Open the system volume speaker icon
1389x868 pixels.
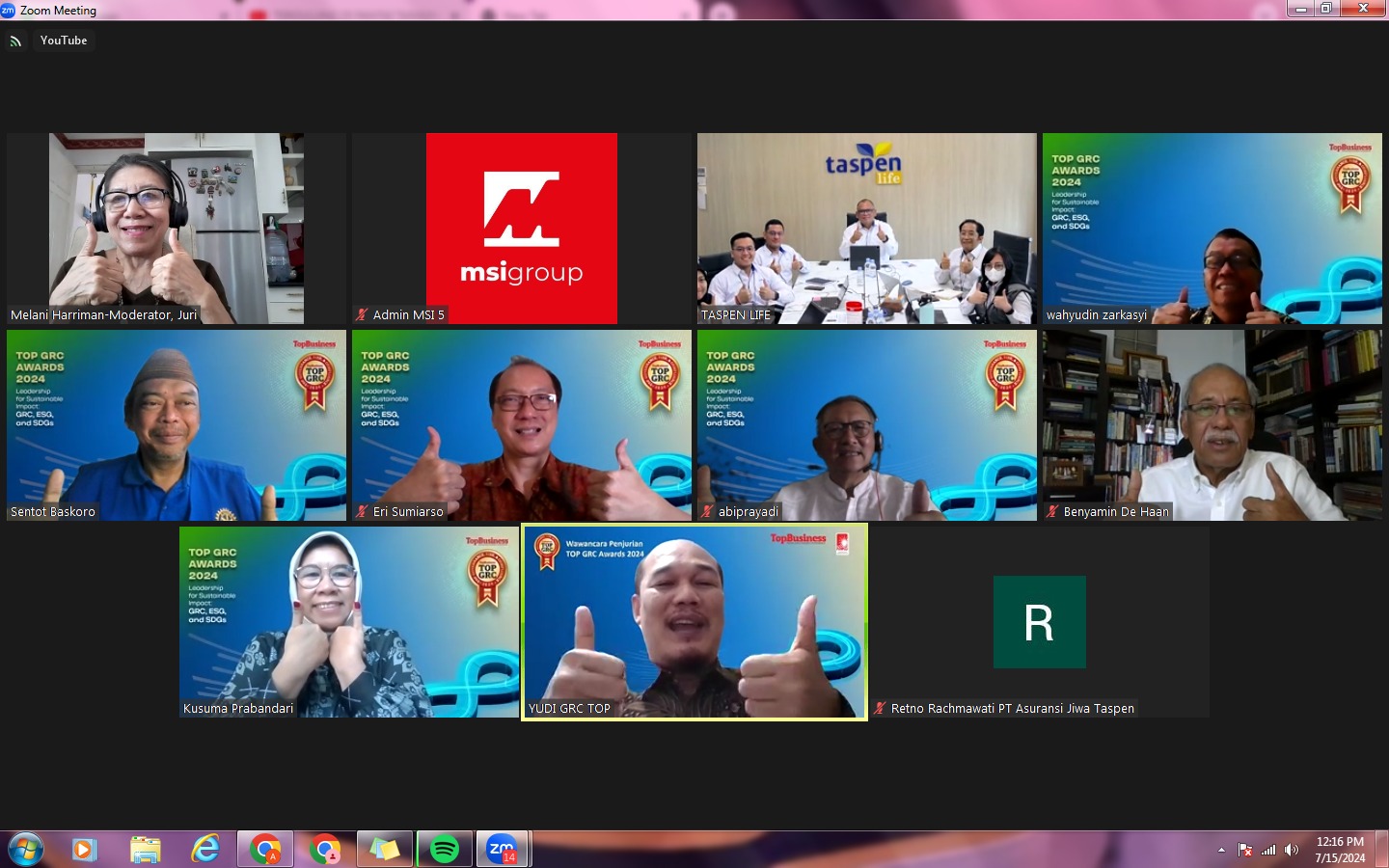1292,850
